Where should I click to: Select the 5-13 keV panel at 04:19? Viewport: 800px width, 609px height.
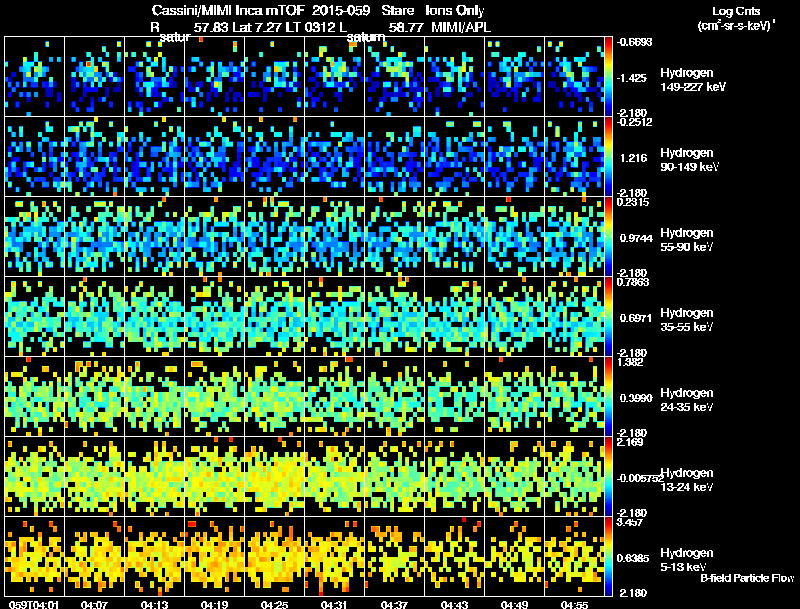215,556
